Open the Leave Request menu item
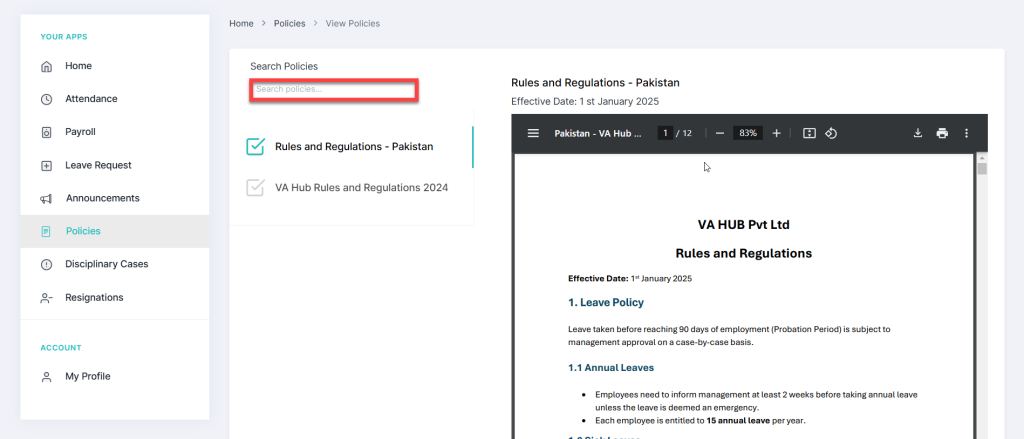Image resolution: width=1024 pixels, height=439 pixels. point(114,165)
